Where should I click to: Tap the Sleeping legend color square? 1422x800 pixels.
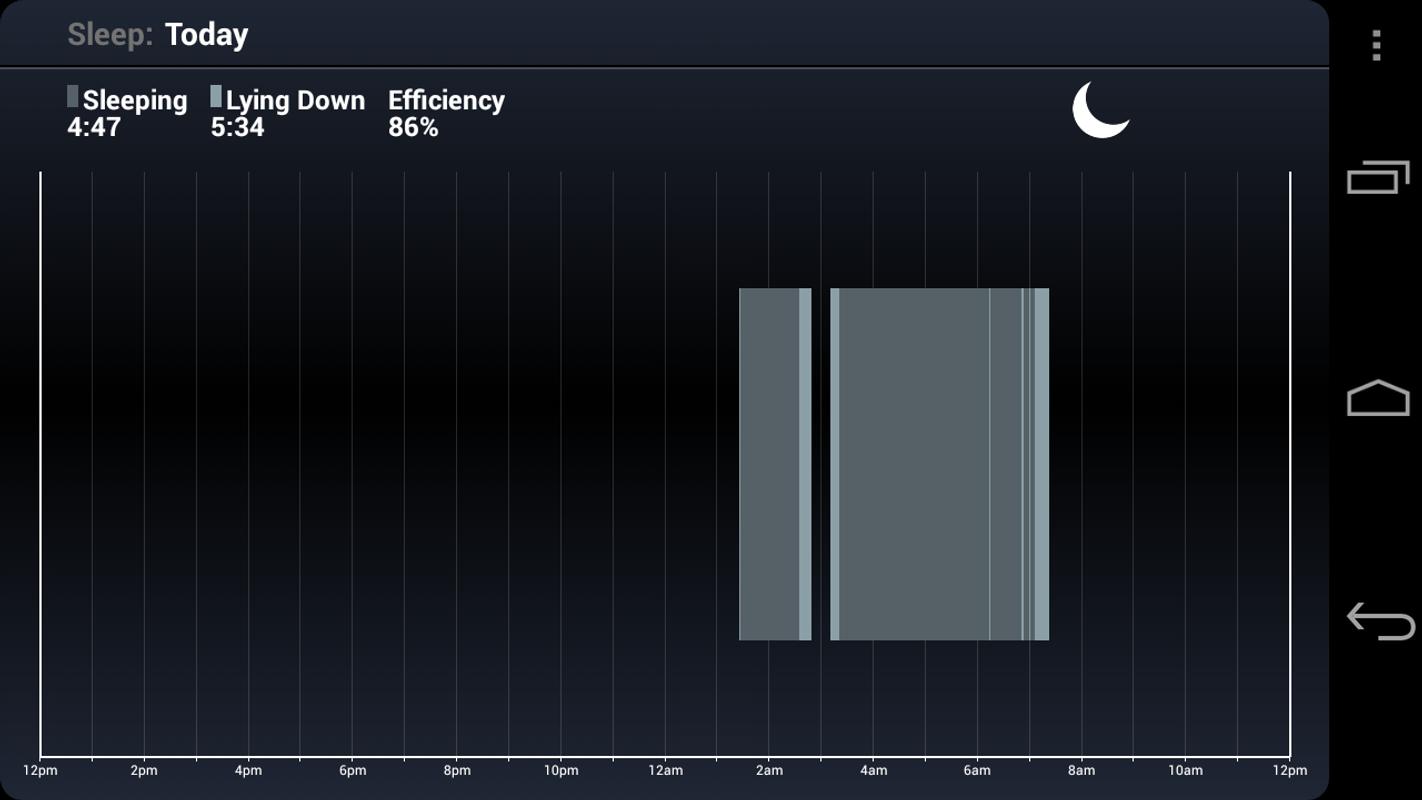[72, 96]
